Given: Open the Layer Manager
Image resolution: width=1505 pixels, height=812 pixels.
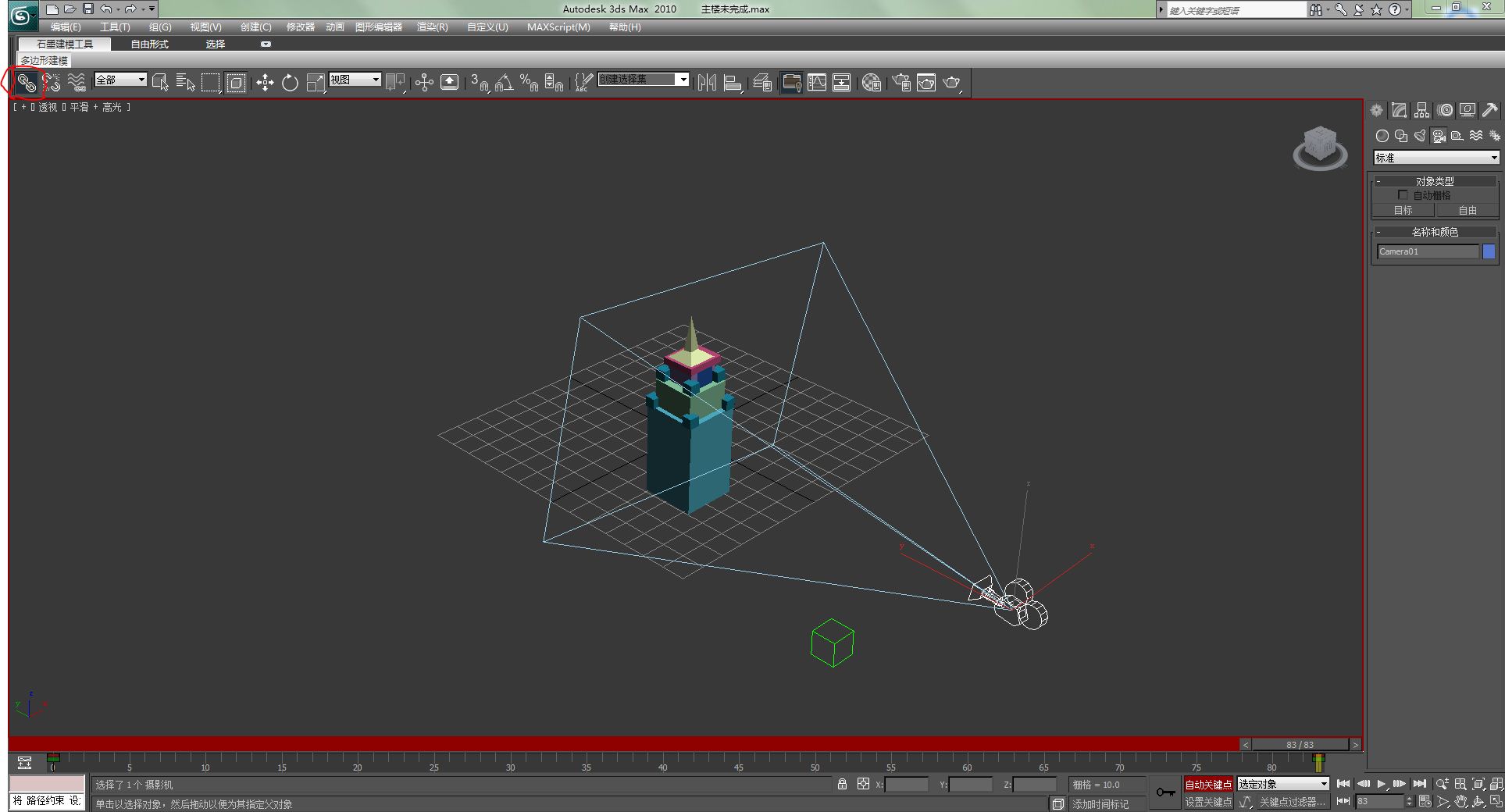Looking at the screenshot, I should click(762, 83).
